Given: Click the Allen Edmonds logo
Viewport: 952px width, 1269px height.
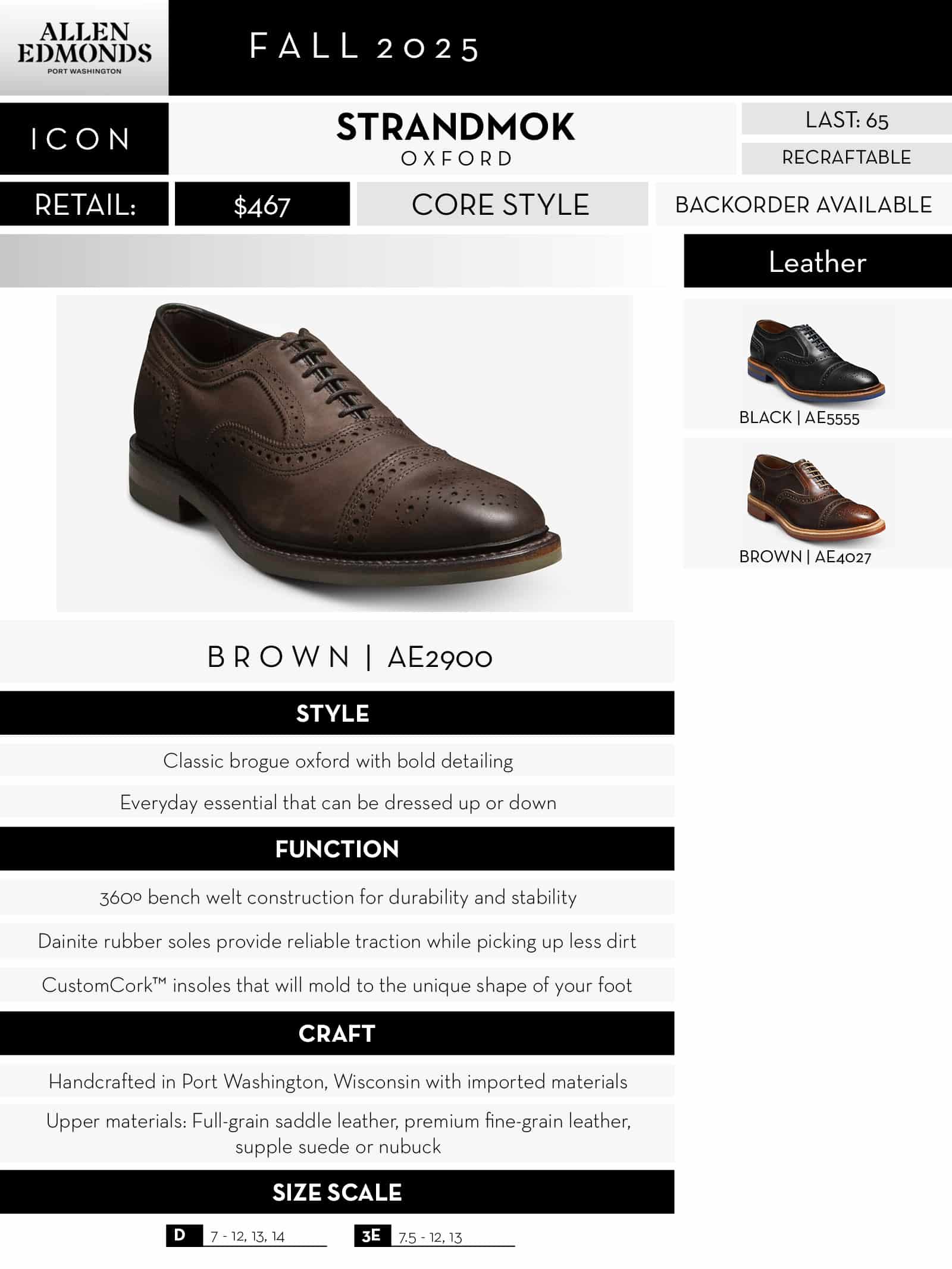Looking at the screenshot, I should [x=84, y=49].
